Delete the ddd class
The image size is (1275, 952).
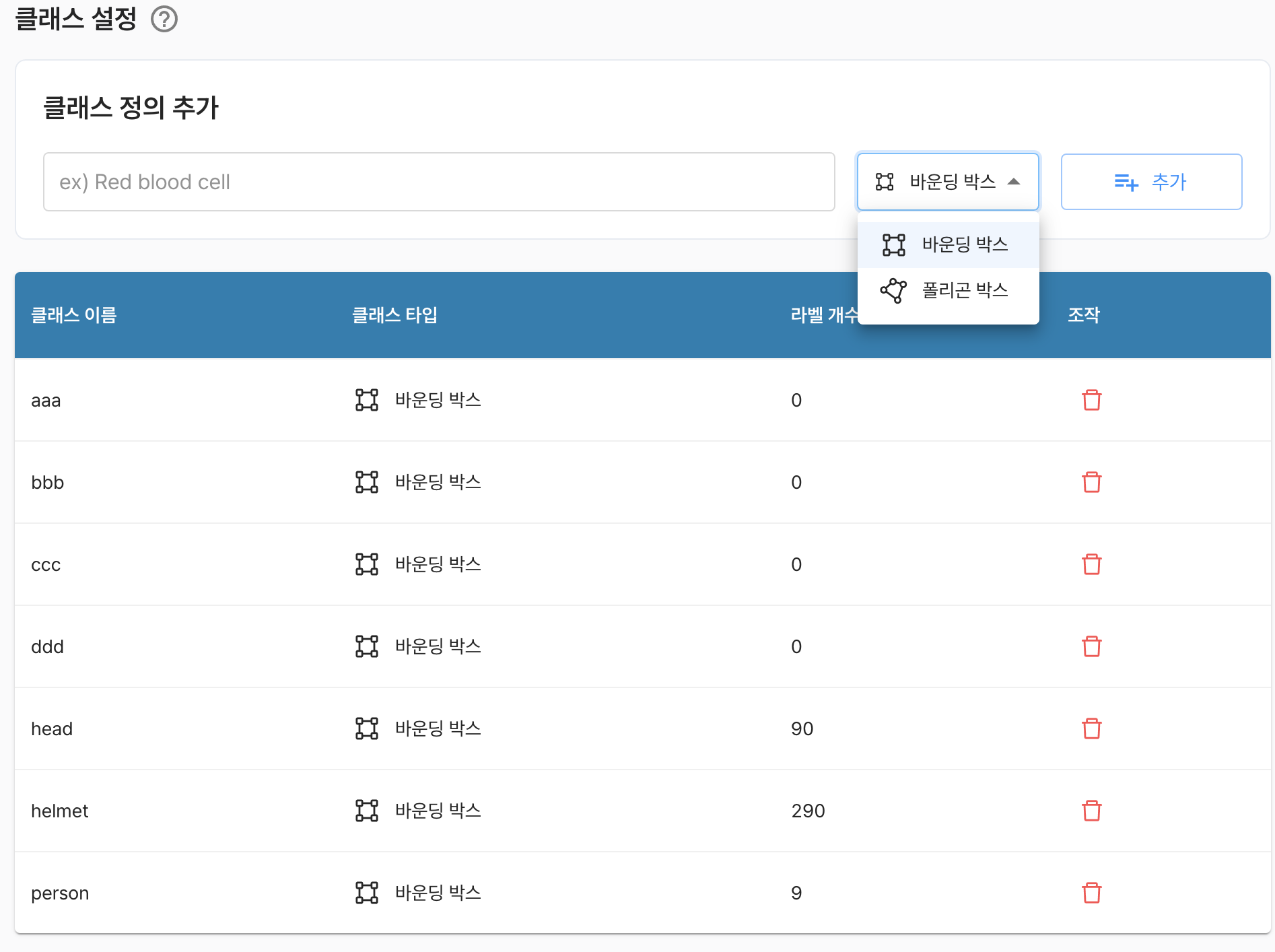pyautogui.click(x=1091, y=646)
